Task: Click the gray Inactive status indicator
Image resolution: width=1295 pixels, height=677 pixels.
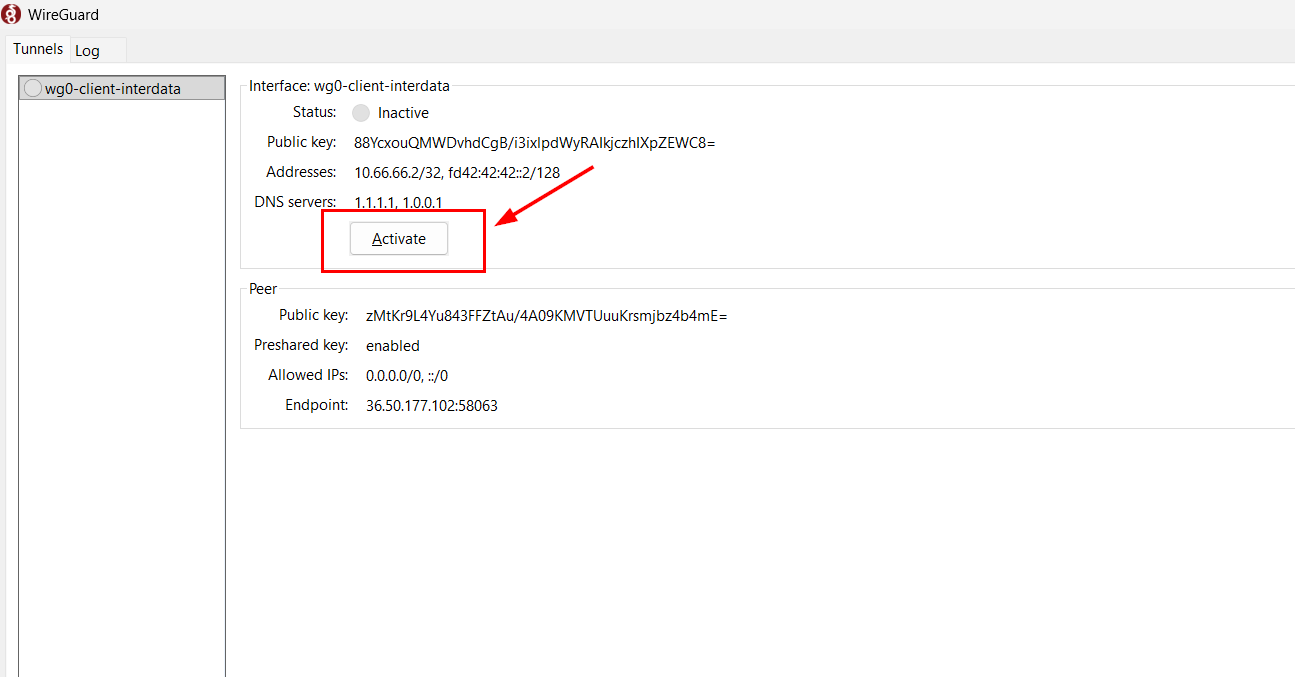Action: pyautogui.click(x=361, y=113)
